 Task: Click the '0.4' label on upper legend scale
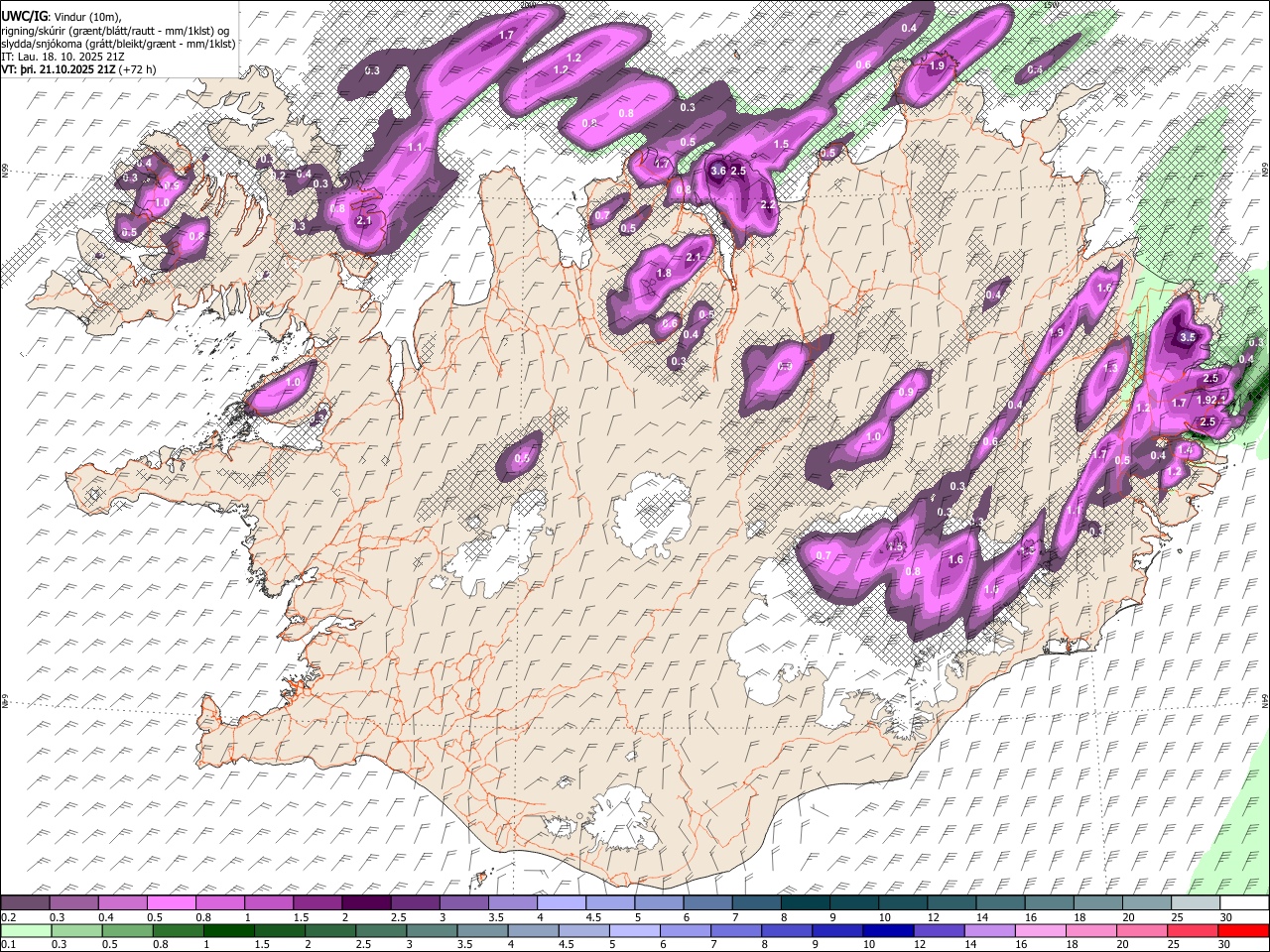tap(106, 916)
